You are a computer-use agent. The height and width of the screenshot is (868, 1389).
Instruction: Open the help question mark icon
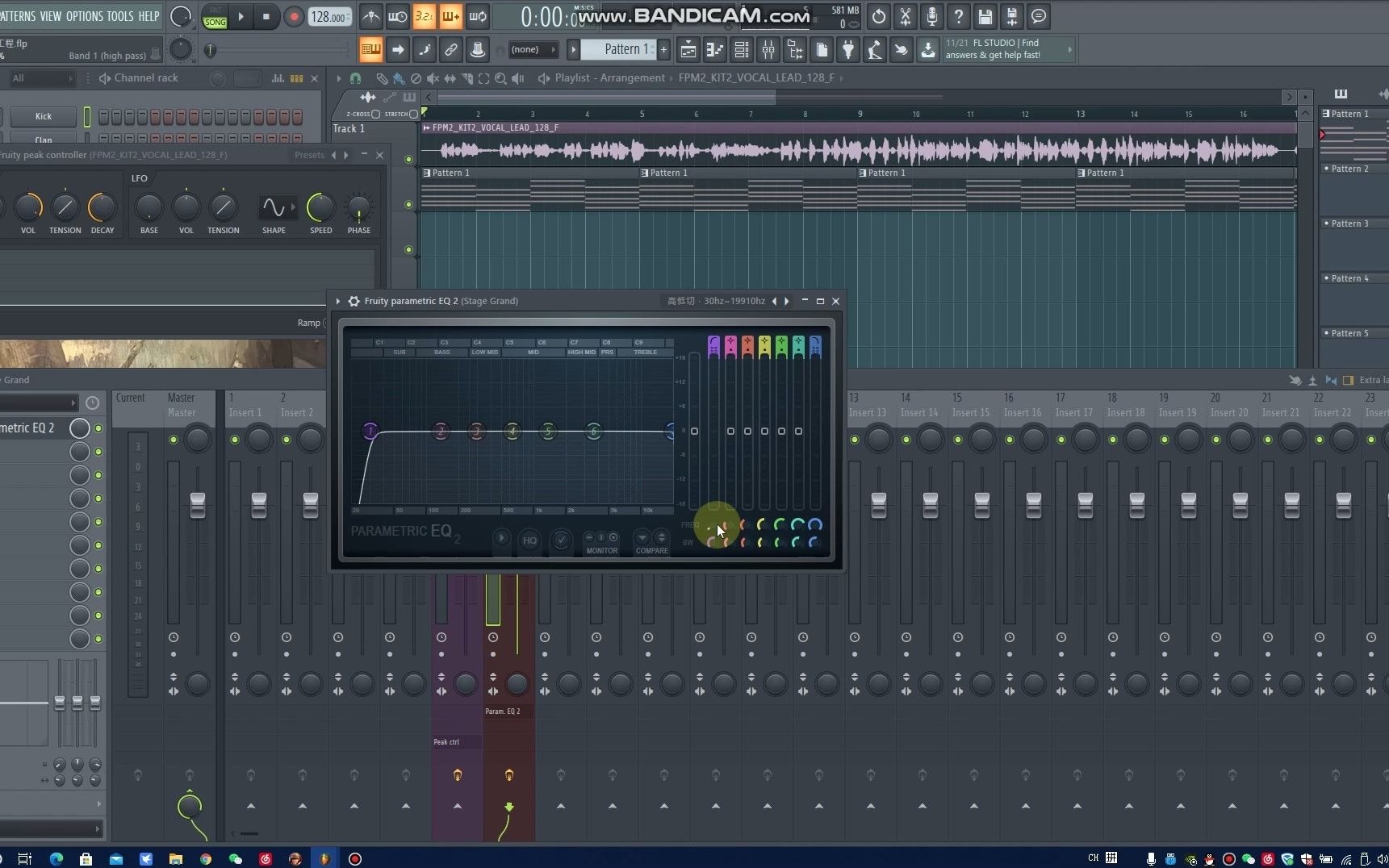click(958, 16)
